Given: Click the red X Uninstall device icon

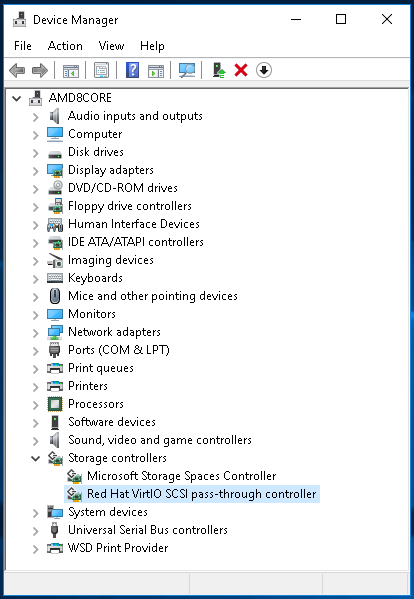Looking at the screenshot, I should (x=241, y=70).
